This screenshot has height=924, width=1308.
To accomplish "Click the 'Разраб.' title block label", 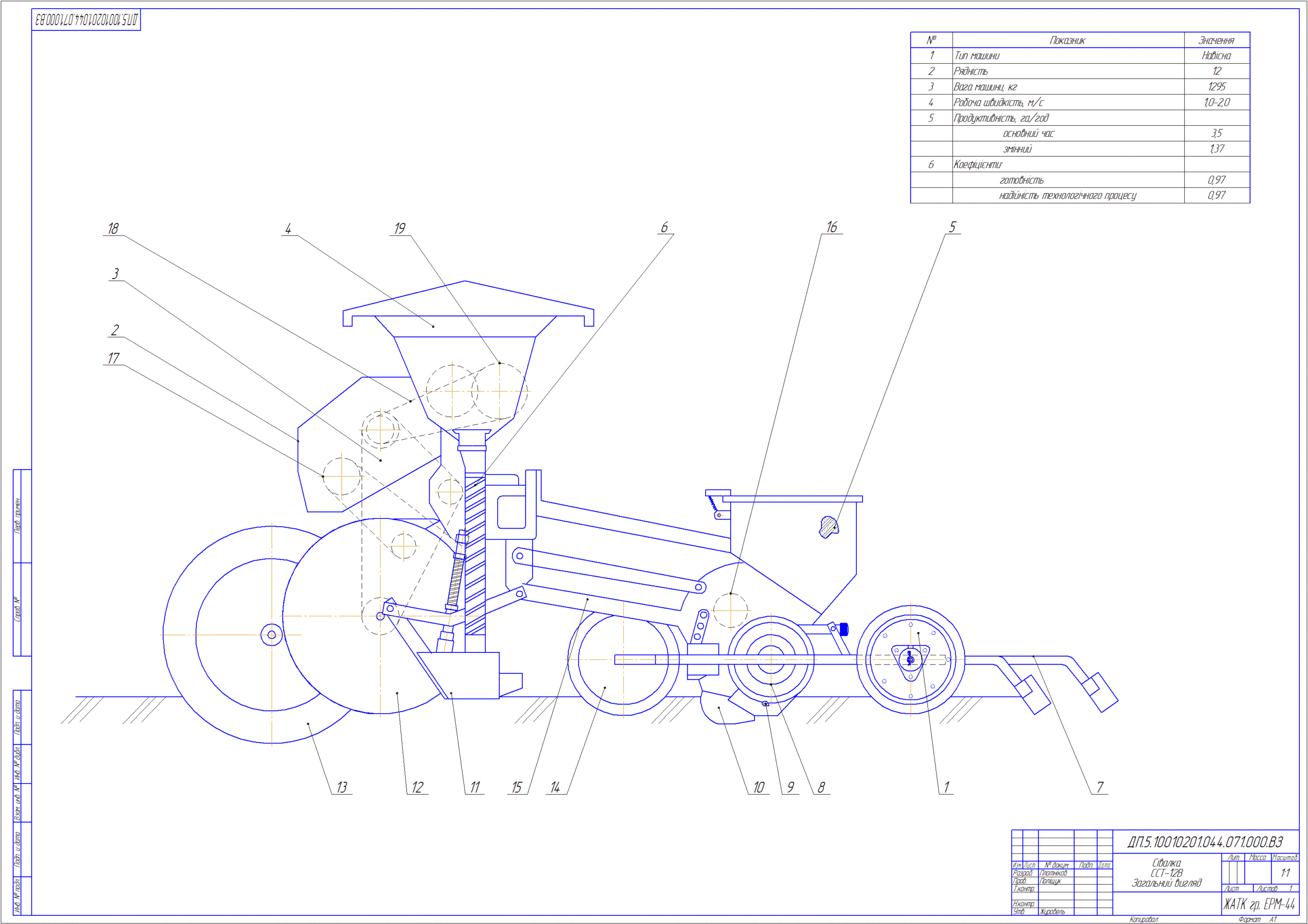I will 1022,873.
